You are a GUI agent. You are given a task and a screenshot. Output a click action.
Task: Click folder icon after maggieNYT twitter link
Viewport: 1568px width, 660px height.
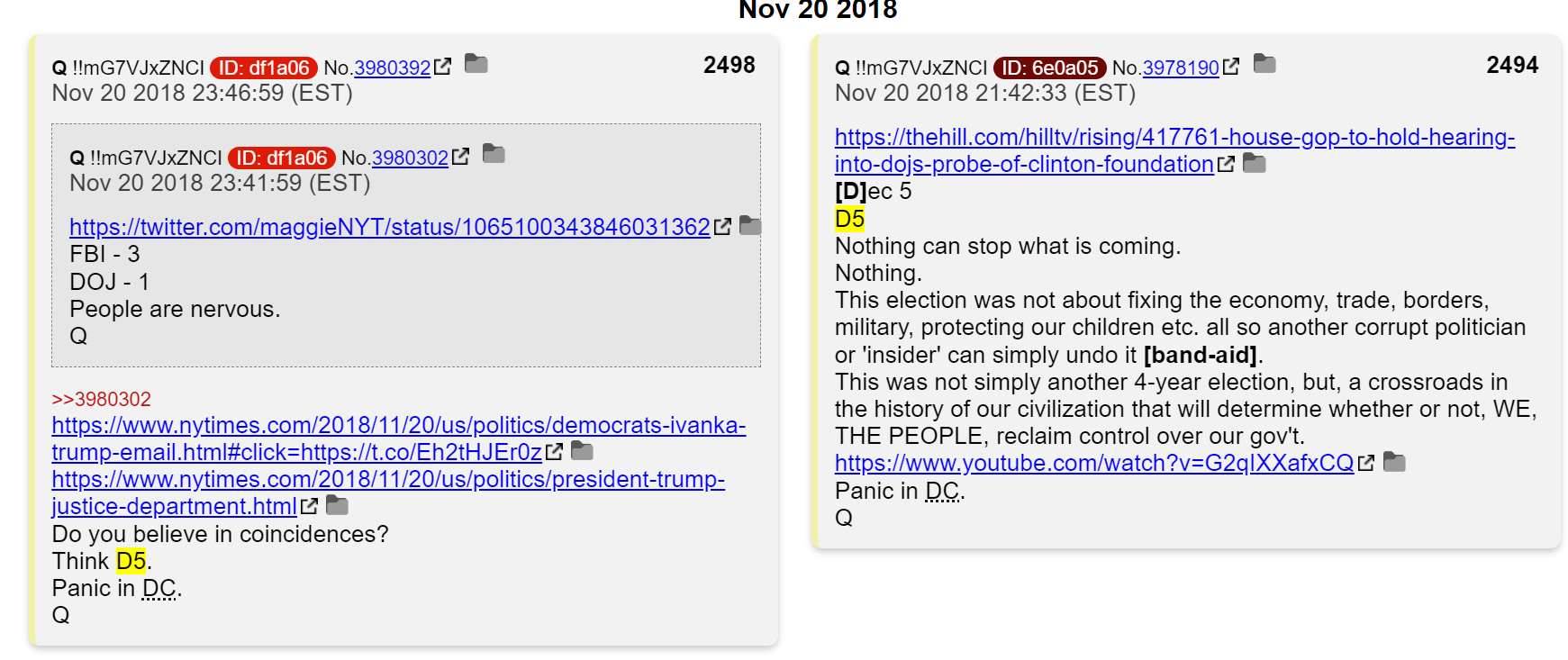click(x=750, y=226)
